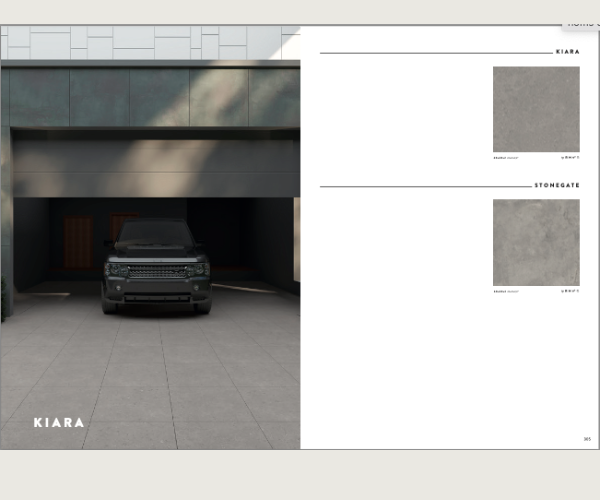Click the white cladding panels atop building
This screenshot has width=600, height=500.
coord(150,42)
